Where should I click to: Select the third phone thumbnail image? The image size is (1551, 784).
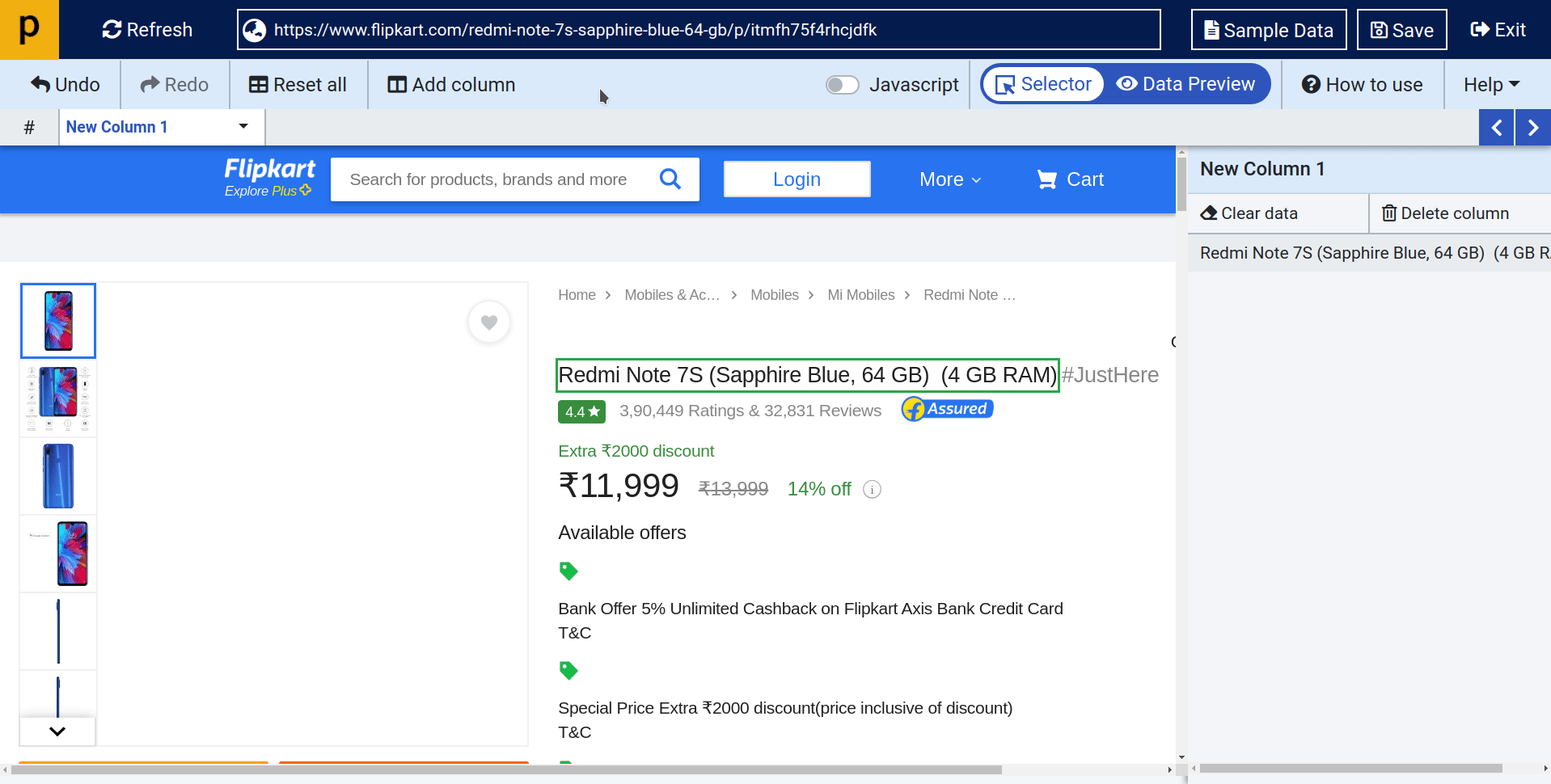coord(58,476)
